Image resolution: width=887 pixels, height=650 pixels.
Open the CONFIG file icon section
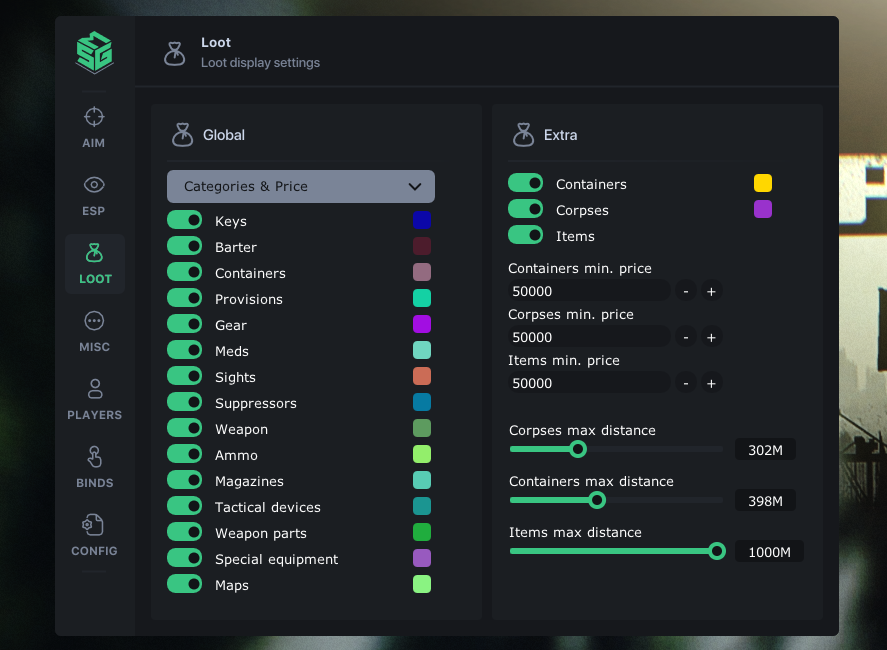pos(93,524)
